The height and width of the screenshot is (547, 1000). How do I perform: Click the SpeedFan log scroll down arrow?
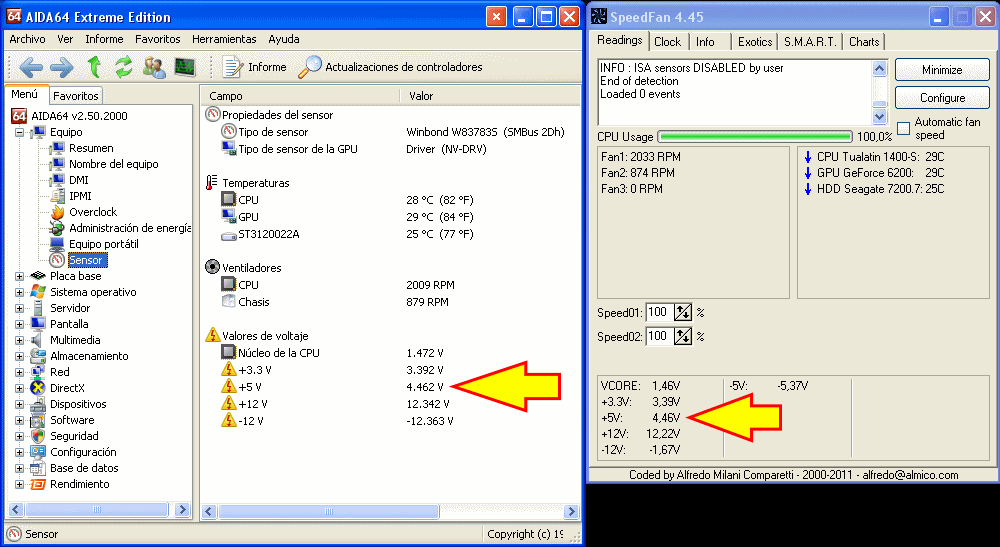pos(879,116)
